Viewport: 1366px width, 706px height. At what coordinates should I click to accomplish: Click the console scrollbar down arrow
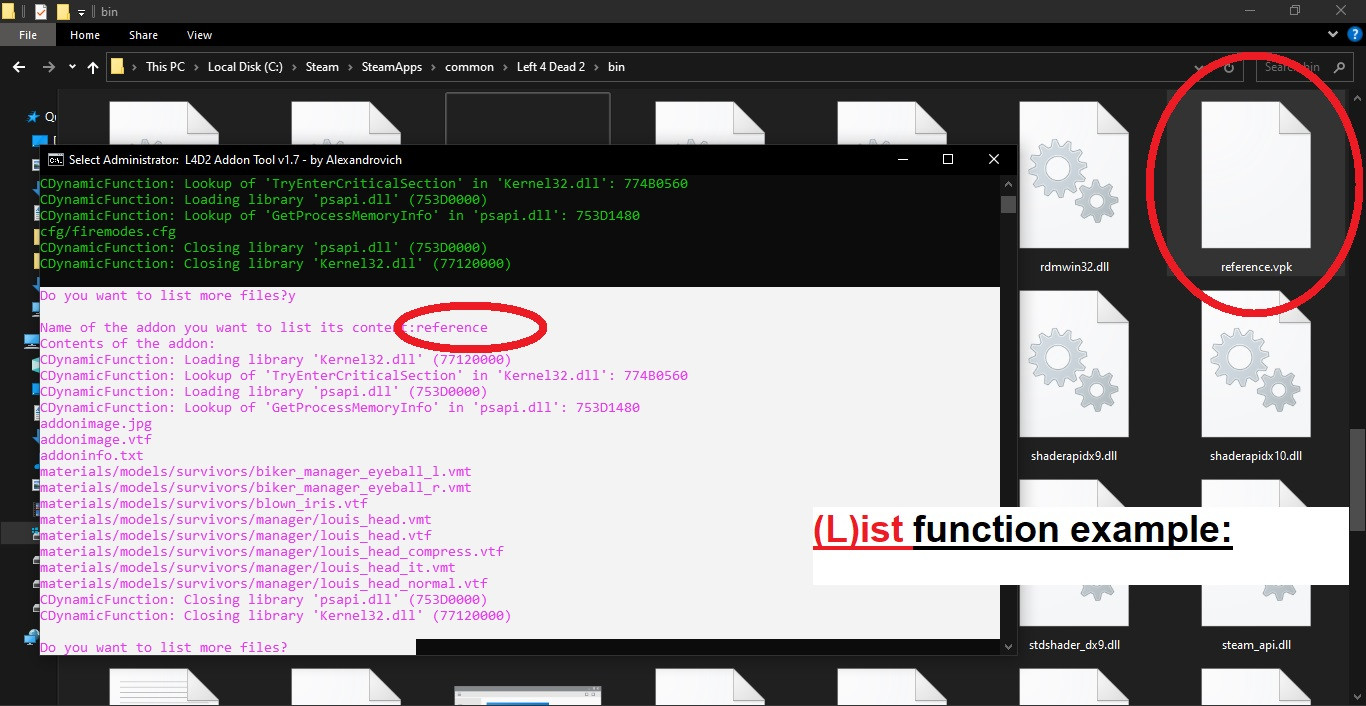coord(1008,646)
